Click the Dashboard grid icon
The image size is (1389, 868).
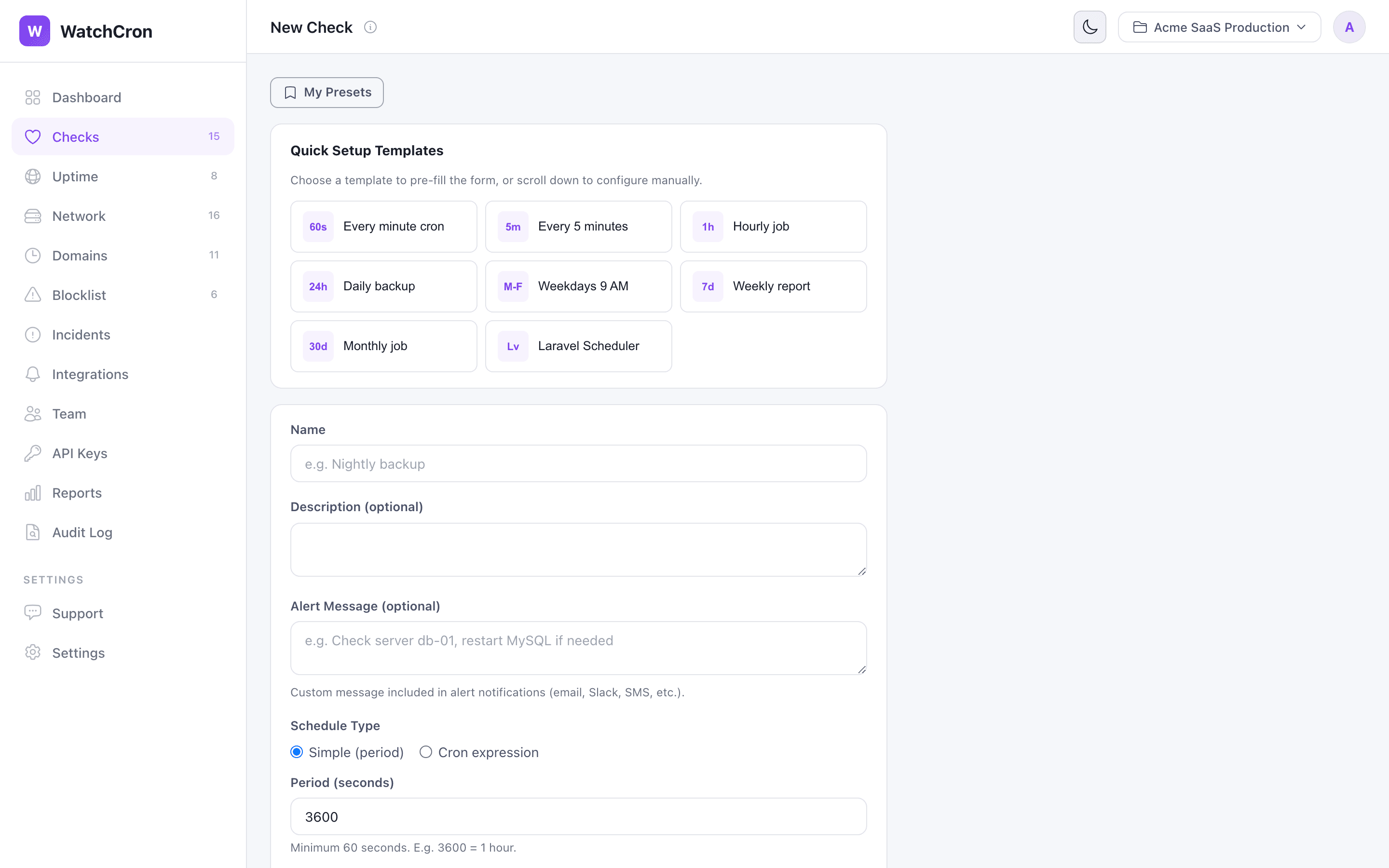pos(33,97)
